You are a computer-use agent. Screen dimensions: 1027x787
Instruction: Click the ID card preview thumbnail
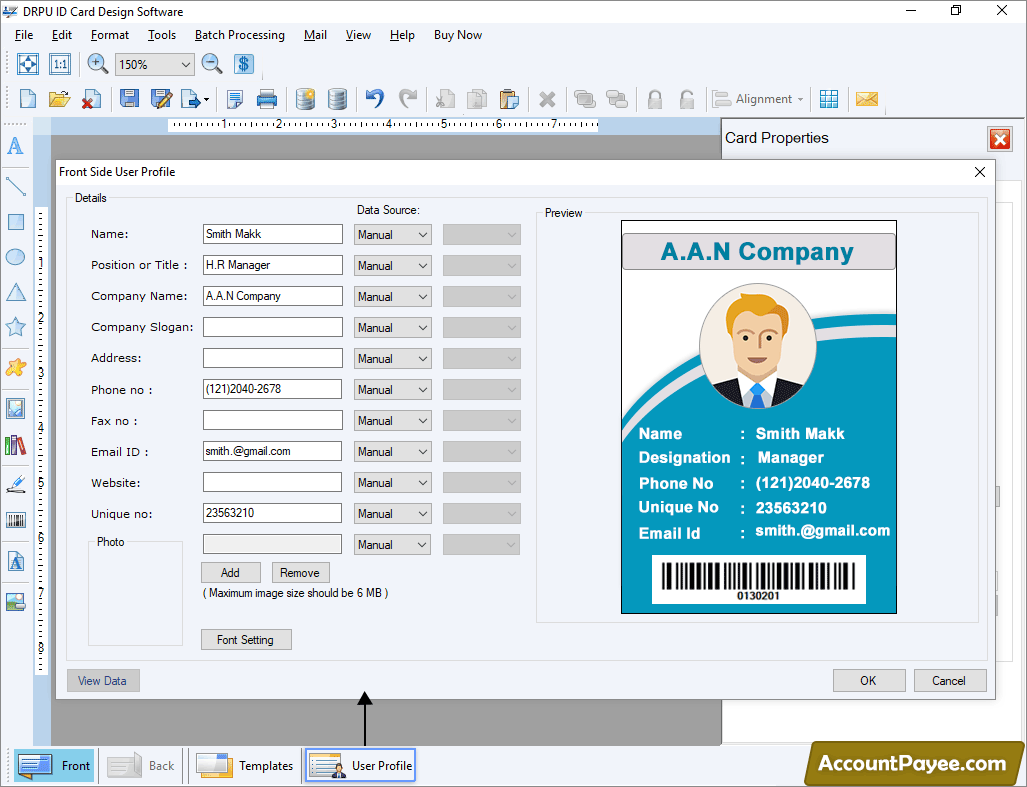[x=758, y=417]
